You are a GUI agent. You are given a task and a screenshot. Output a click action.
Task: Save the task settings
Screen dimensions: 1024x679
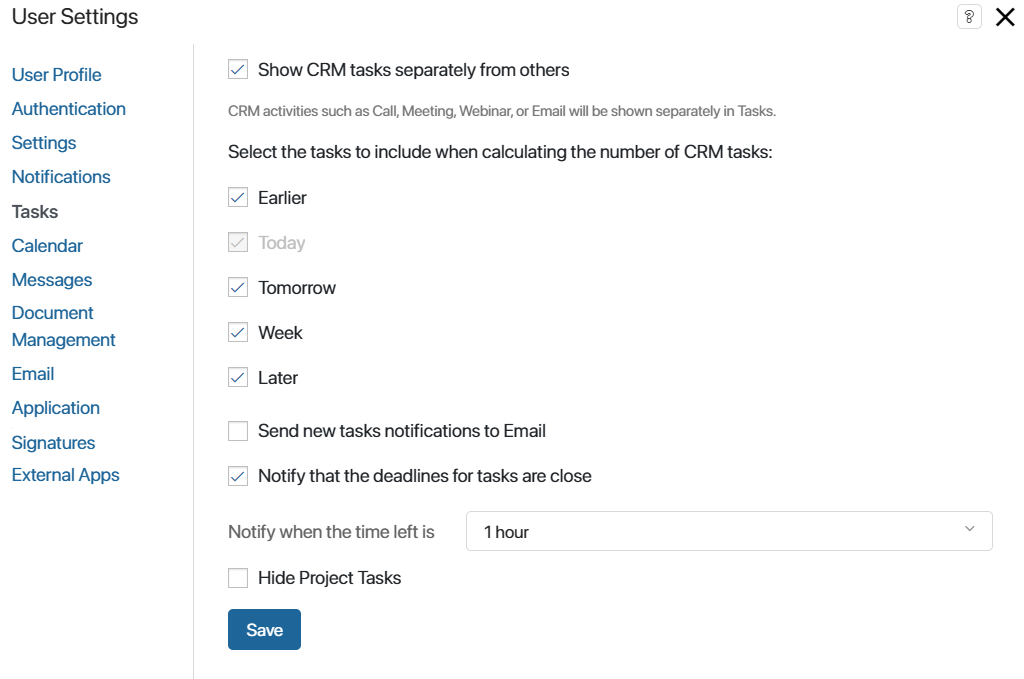click(264, 629)
